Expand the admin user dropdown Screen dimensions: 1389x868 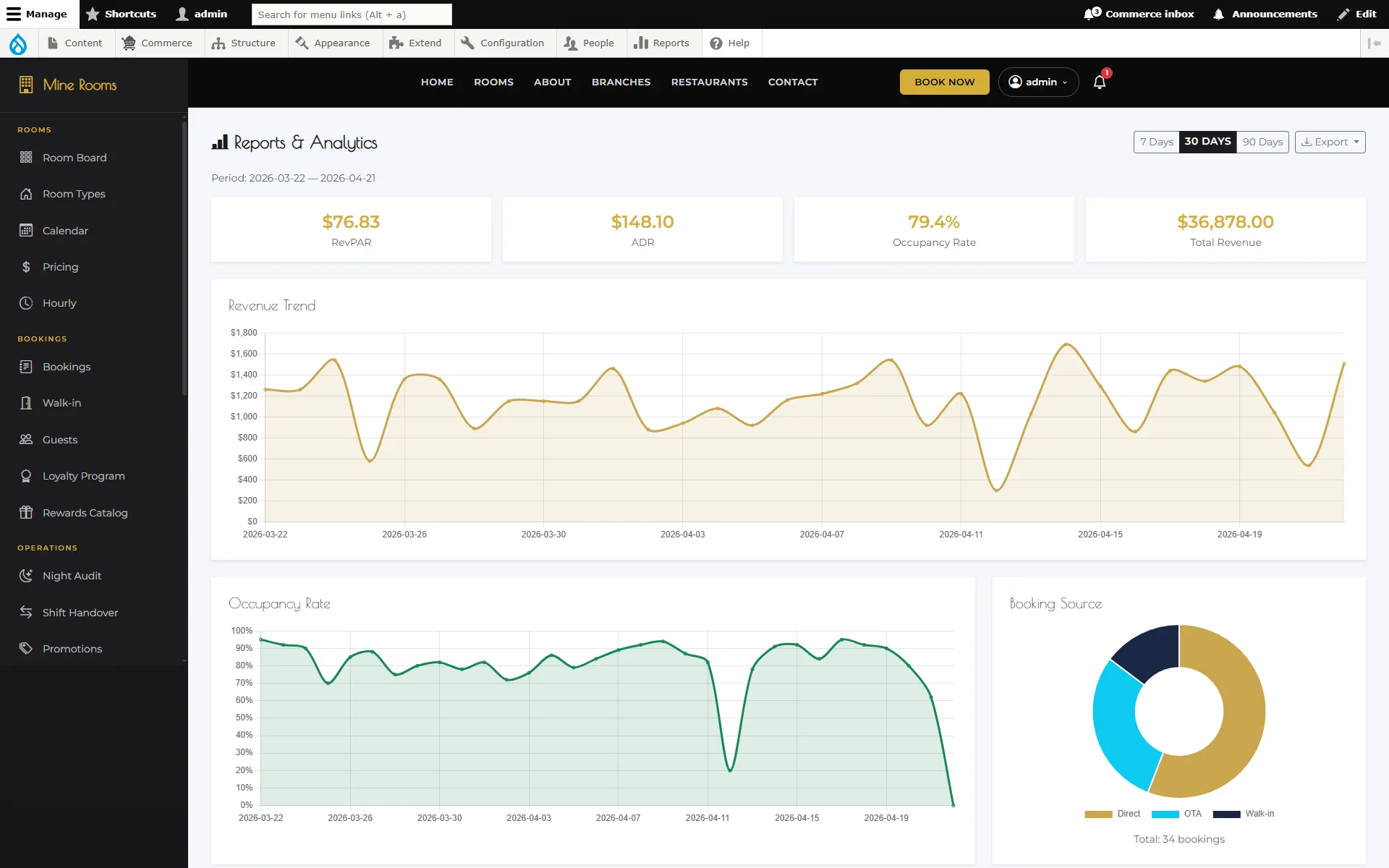pos(1038,82)
